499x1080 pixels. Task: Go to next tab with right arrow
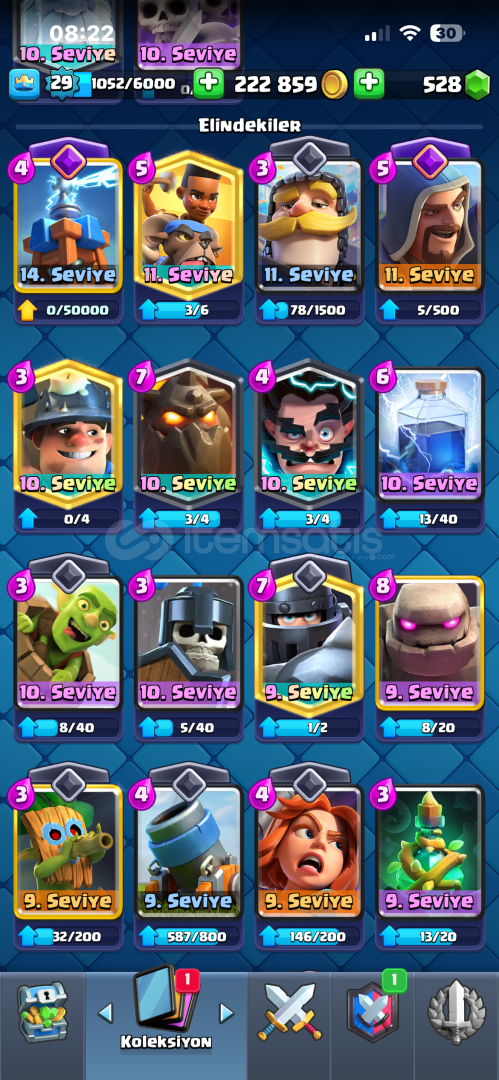pos(226,1012)
